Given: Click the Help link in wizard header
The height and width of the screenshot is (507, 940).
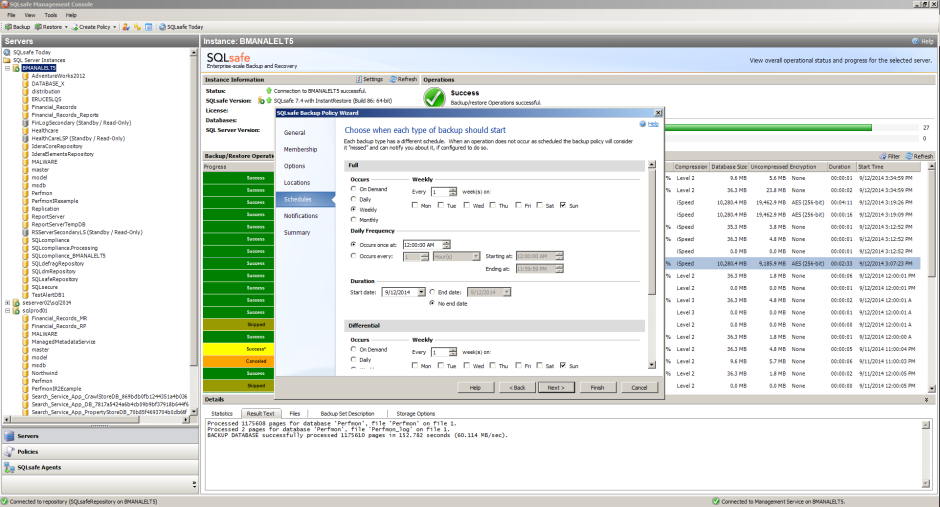Looking at the screenshot, I should pyautogui.click(x=653, y=124).
